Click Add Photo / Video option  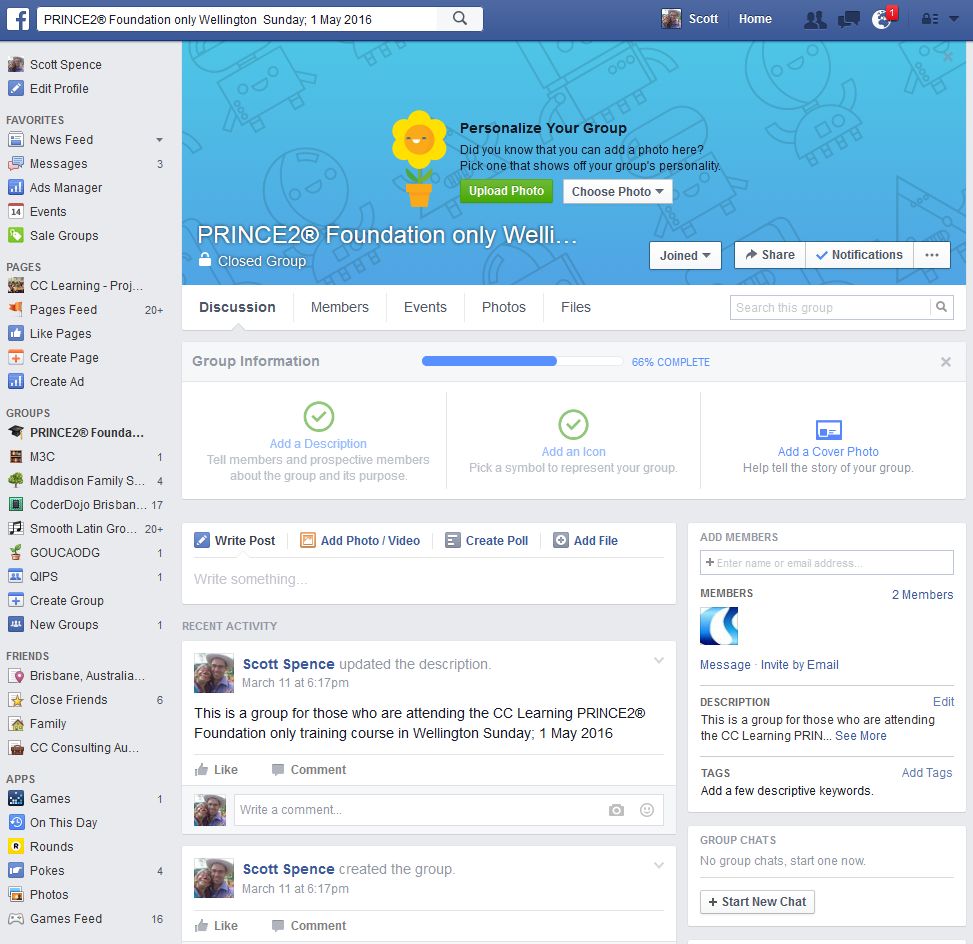tap(361, 541)
